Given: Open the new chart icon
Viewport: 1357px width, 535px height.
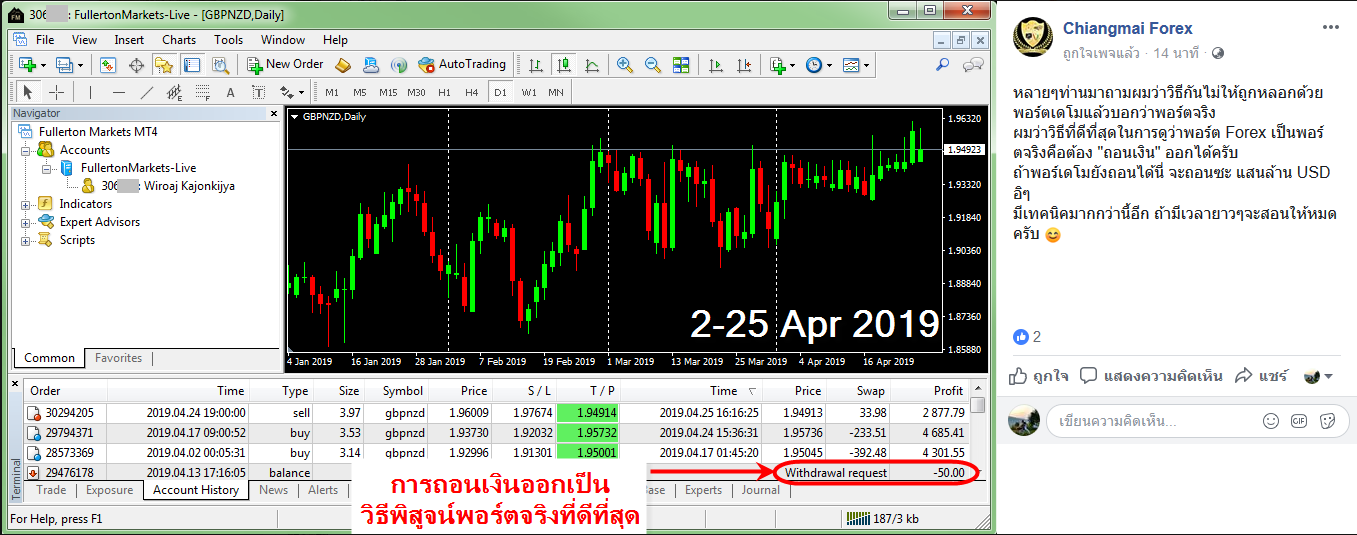Looking at the screenshot, I should 28,65.
